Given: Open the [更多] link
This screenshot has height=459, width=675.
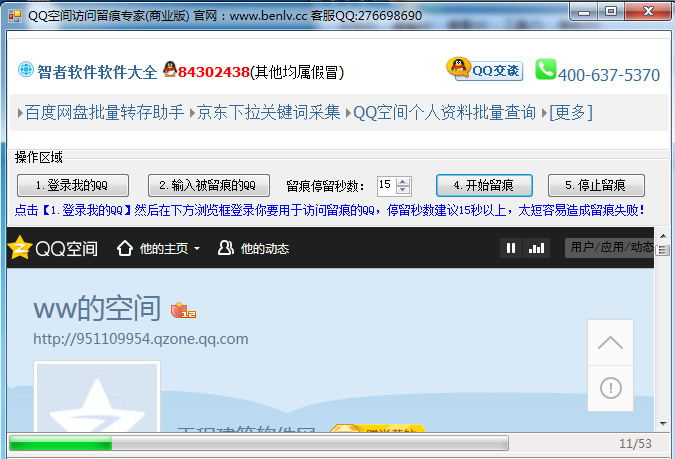Looking at the screenshot, I should [x=571, y=113].
